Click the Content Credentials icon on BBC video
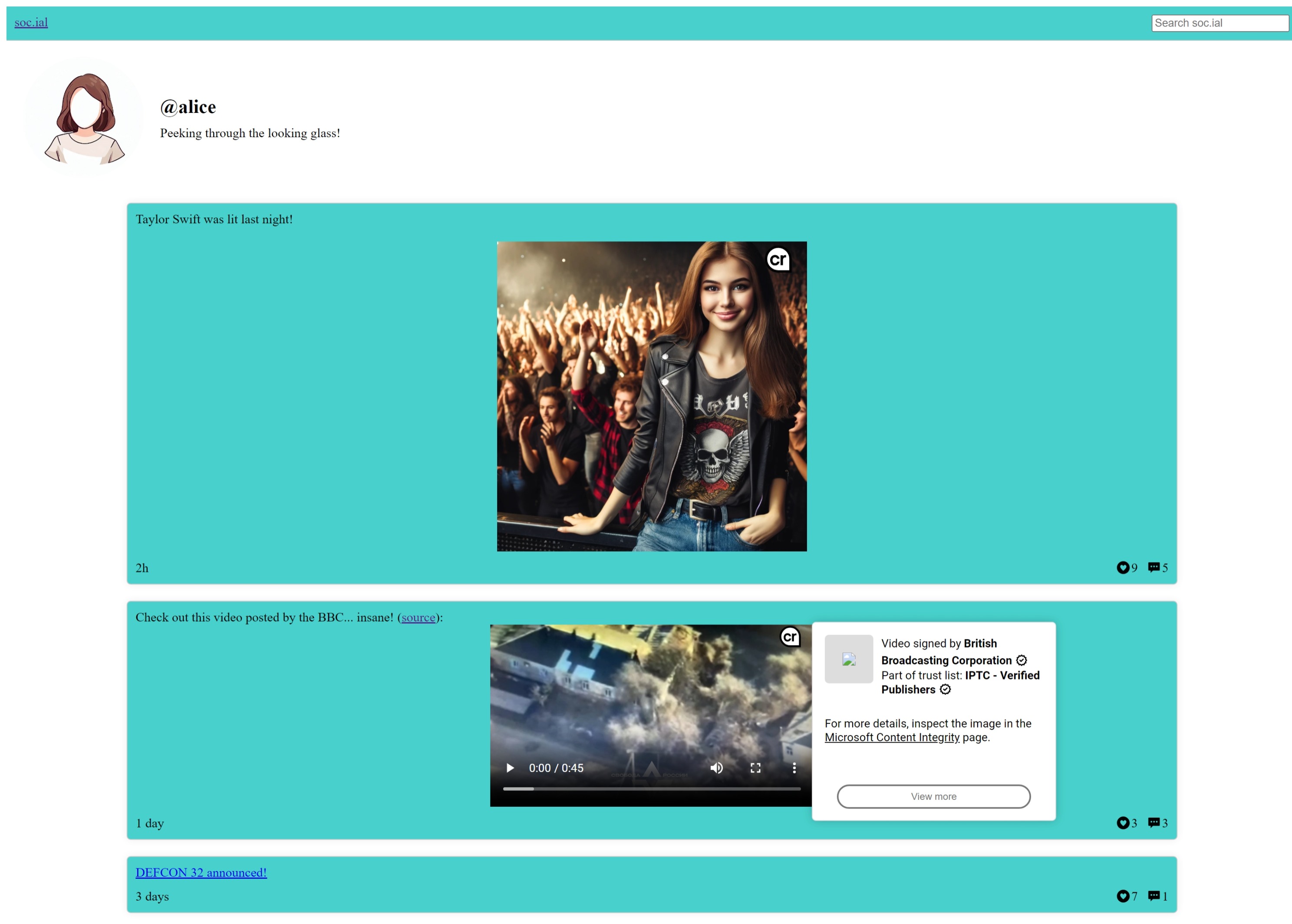This screenshot has height=924, width=1292. [790, 637]
